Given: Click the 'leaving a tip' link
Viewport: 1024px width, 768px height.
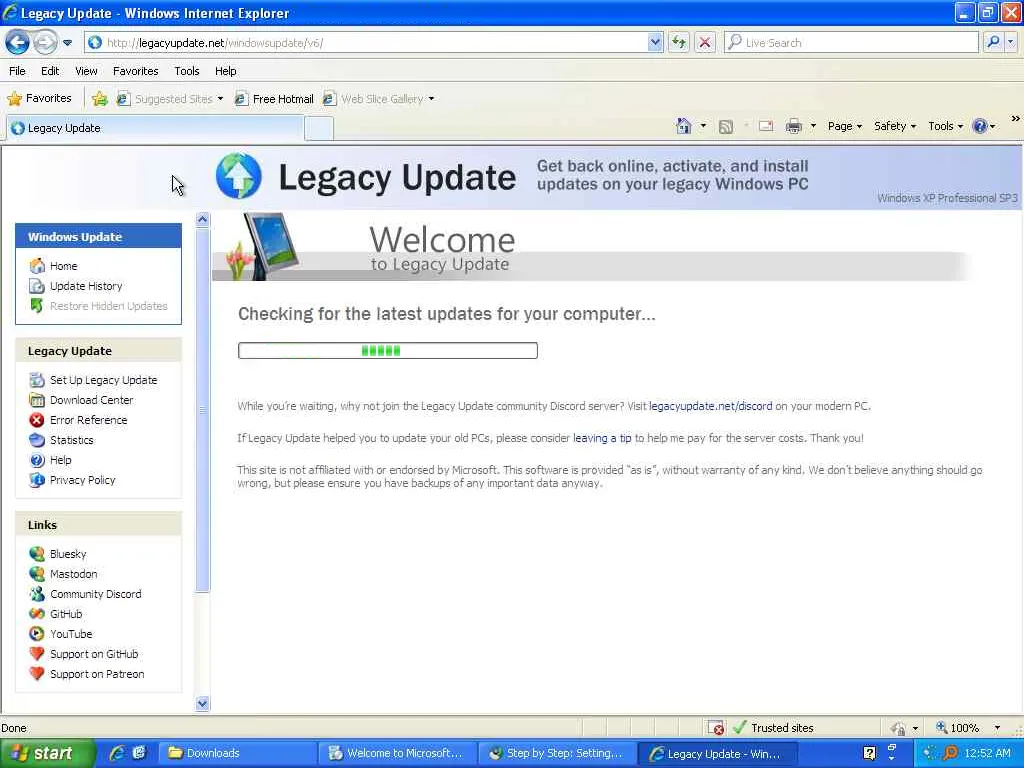Looking at the screenshot, I should point(602,438).
